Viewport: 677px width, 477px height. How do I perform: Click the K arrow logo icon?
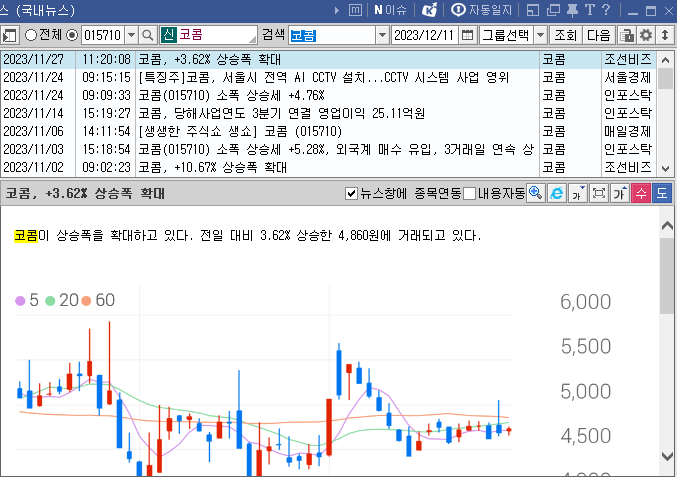tap(429, 10)
